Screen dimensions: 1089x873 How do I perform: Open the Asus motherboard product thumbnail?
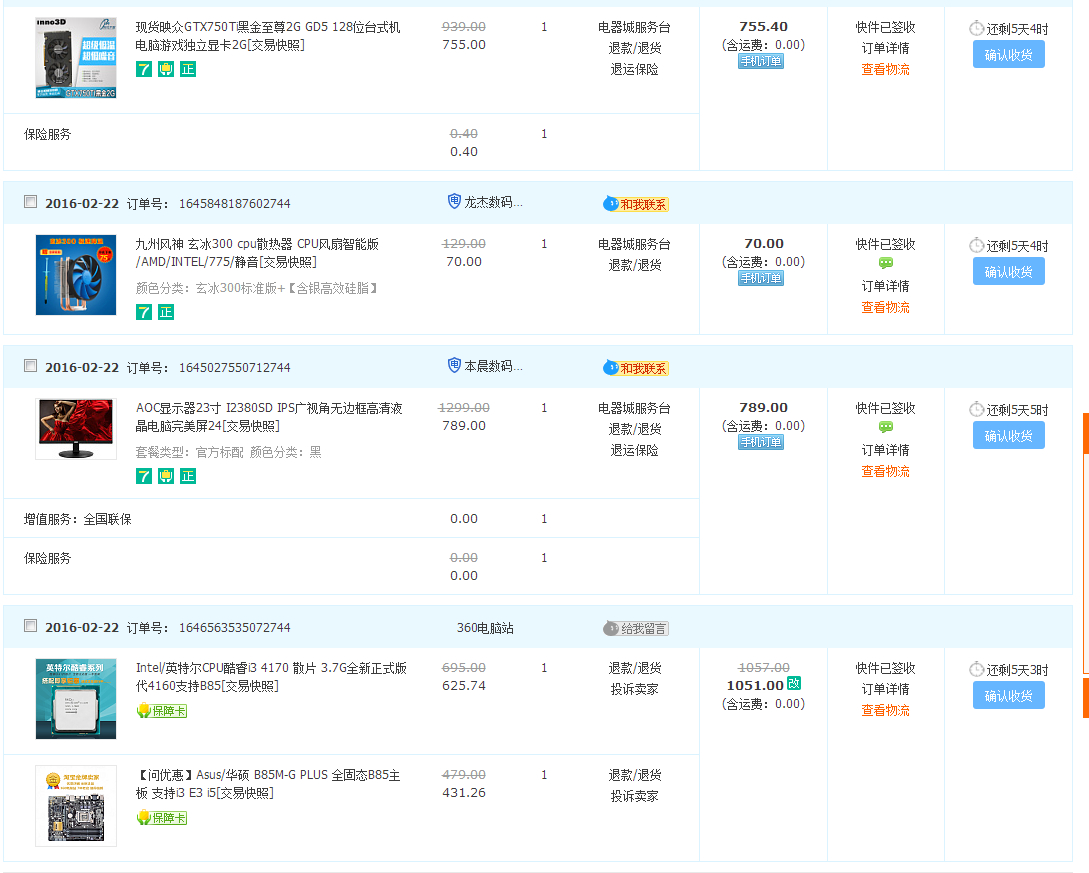(76, 806)
